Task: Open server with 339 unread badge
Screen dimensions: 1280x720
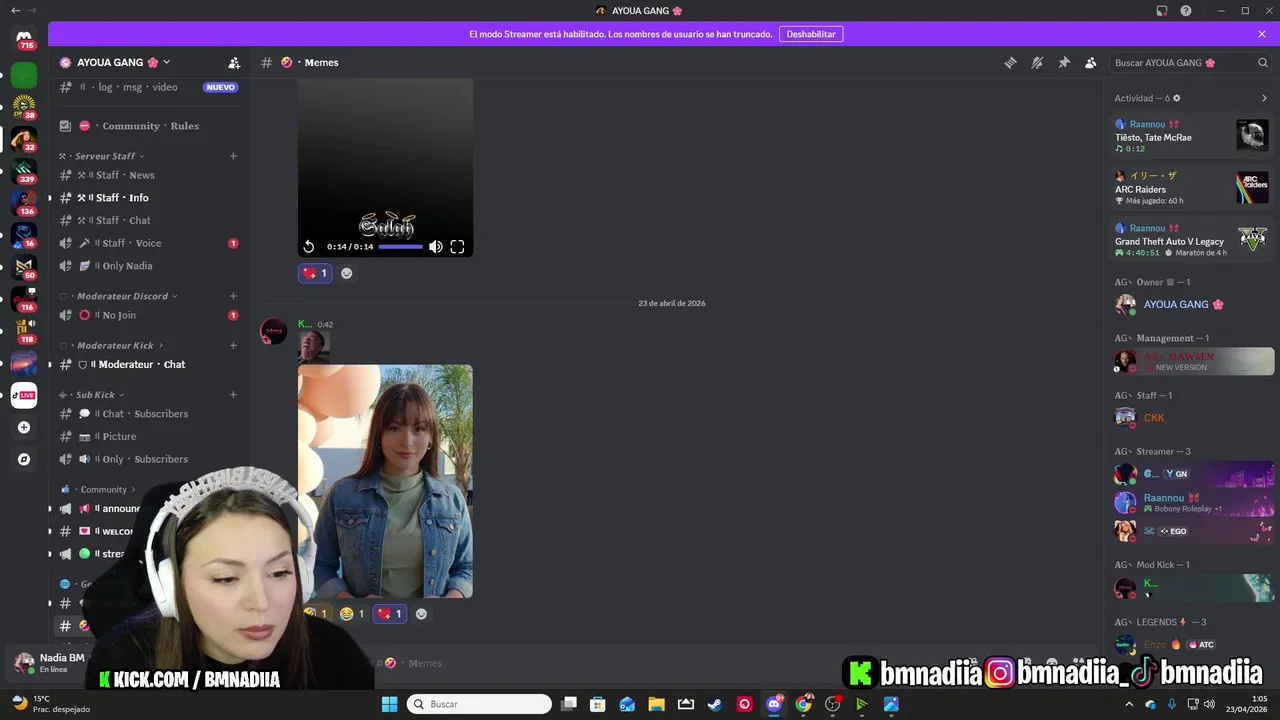Action: 24,170
